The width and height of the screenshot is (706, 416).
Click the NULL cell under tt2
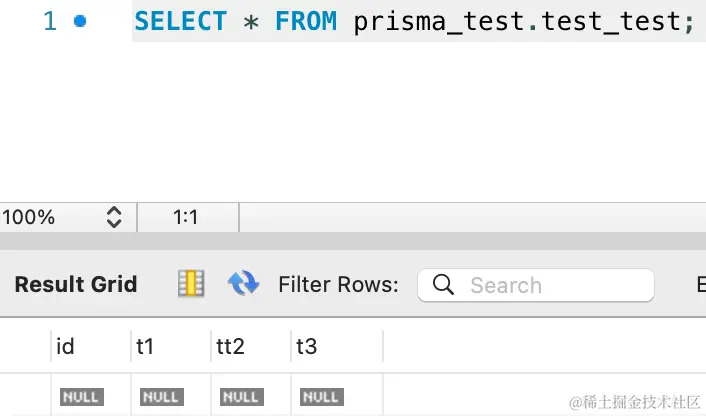coord(242,397)
